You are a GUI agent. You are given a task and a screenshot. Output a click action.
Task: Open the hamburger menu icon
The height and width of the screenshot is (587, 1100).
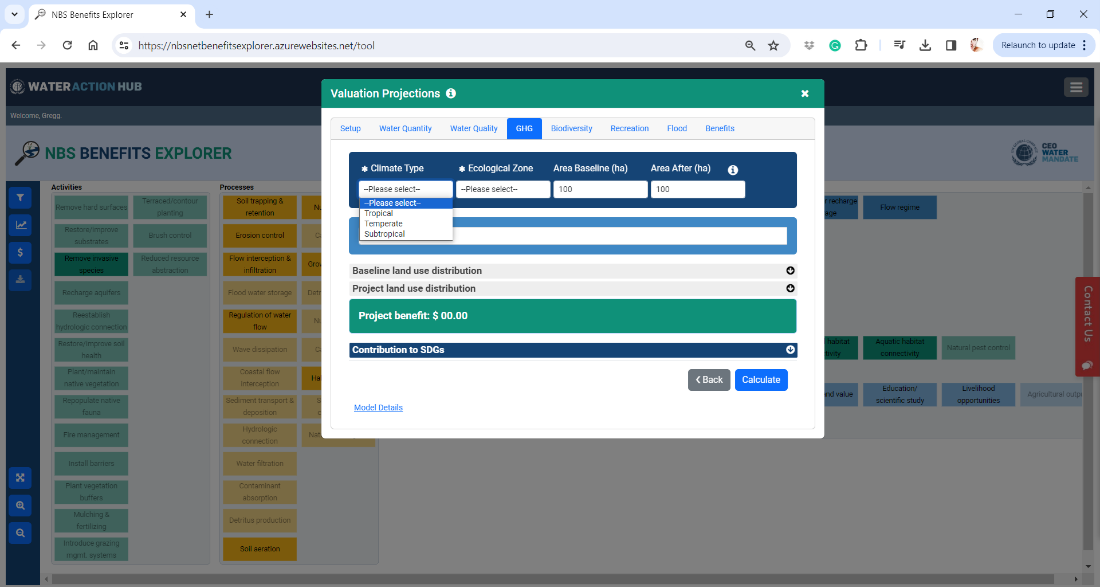(1076, 87)
